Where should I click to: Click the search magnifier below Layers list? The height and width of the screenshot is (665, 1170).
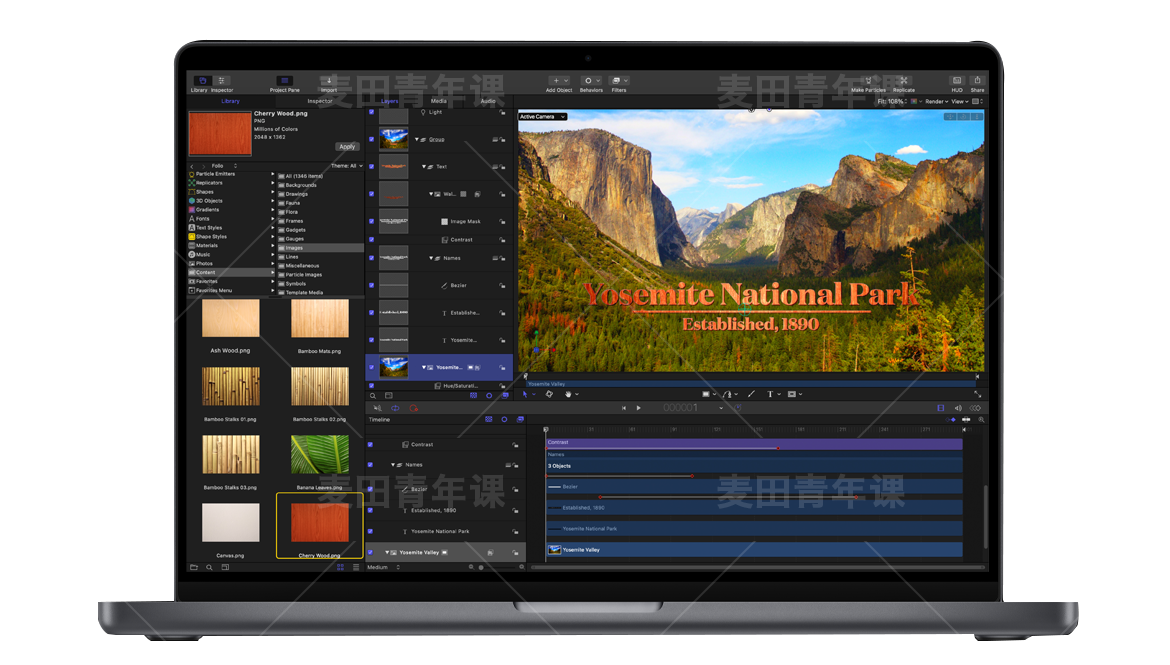coord(373,396)
